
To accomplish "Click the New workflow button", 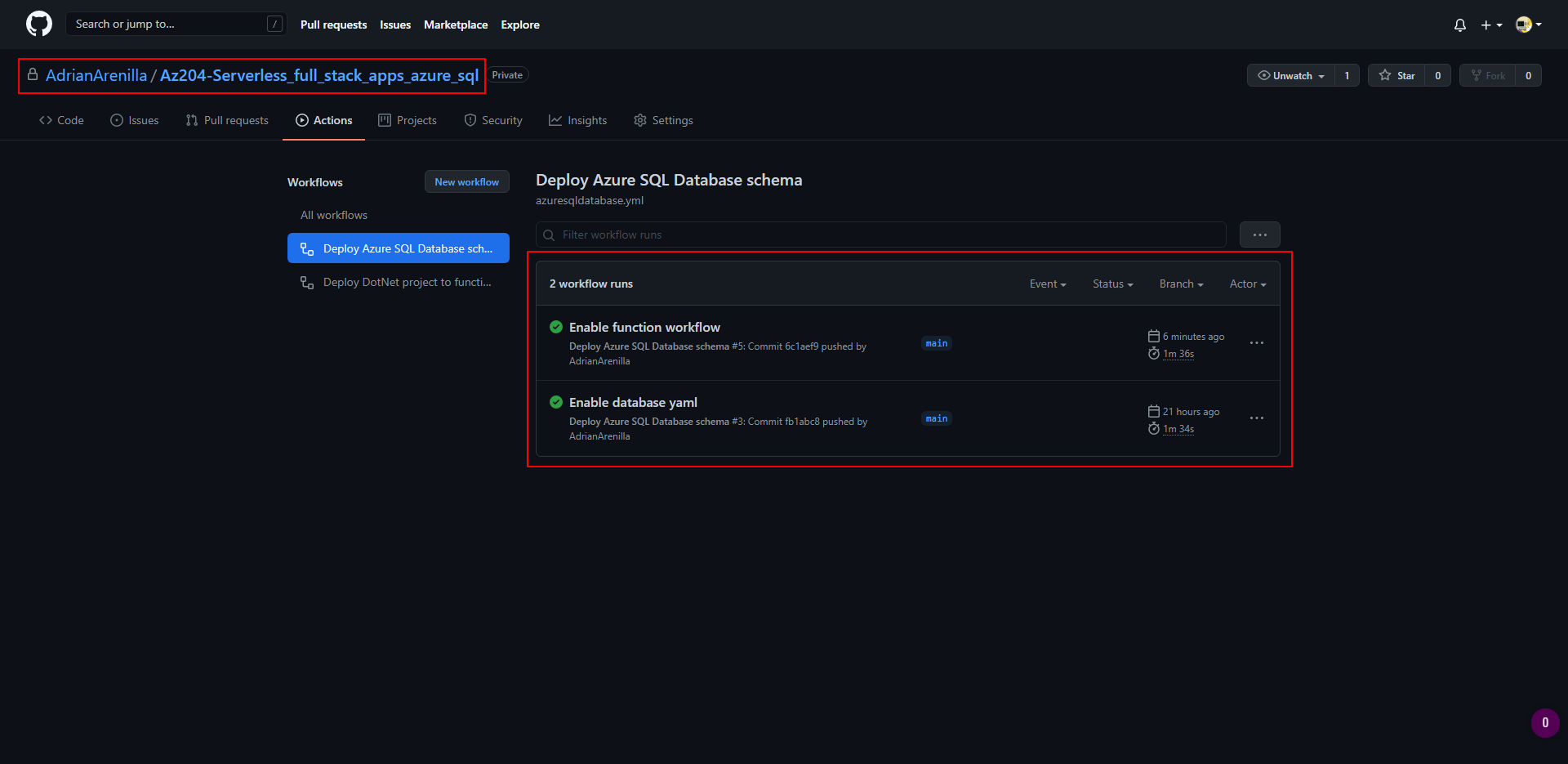I will [x=467, y=181].
